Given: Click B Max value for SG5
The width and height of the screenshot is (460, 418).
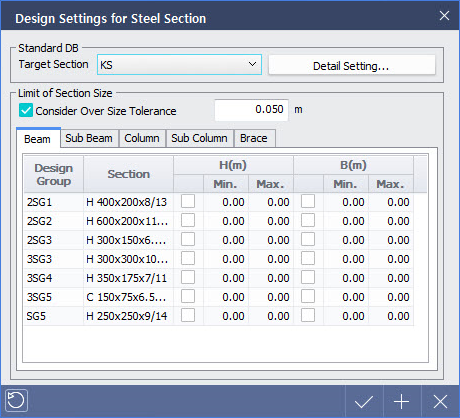Looking at the screenshot, I should pyautogui.click(x=391, y=316).
